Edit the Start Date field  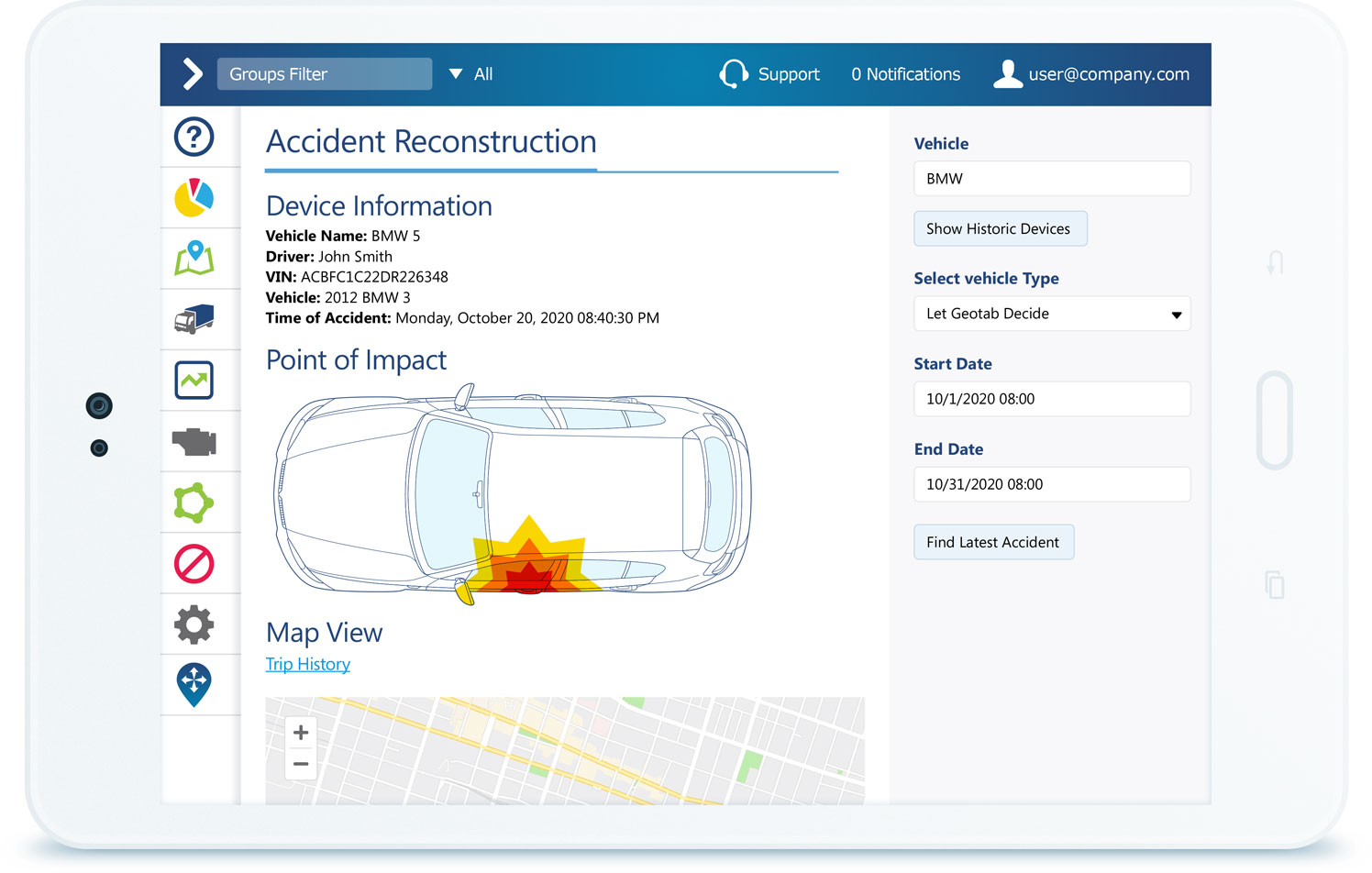pos(1052,399)
